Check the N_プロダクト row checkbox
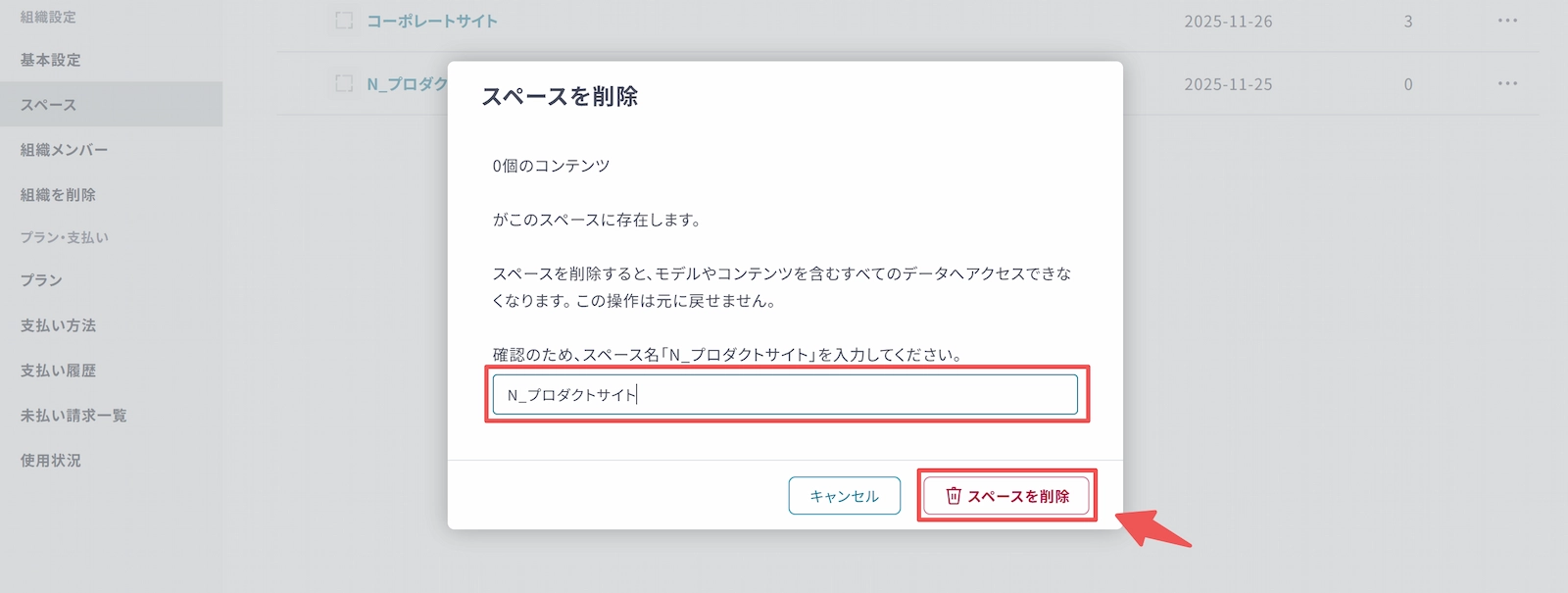The image size is (1568, 593). pos(344,84)
